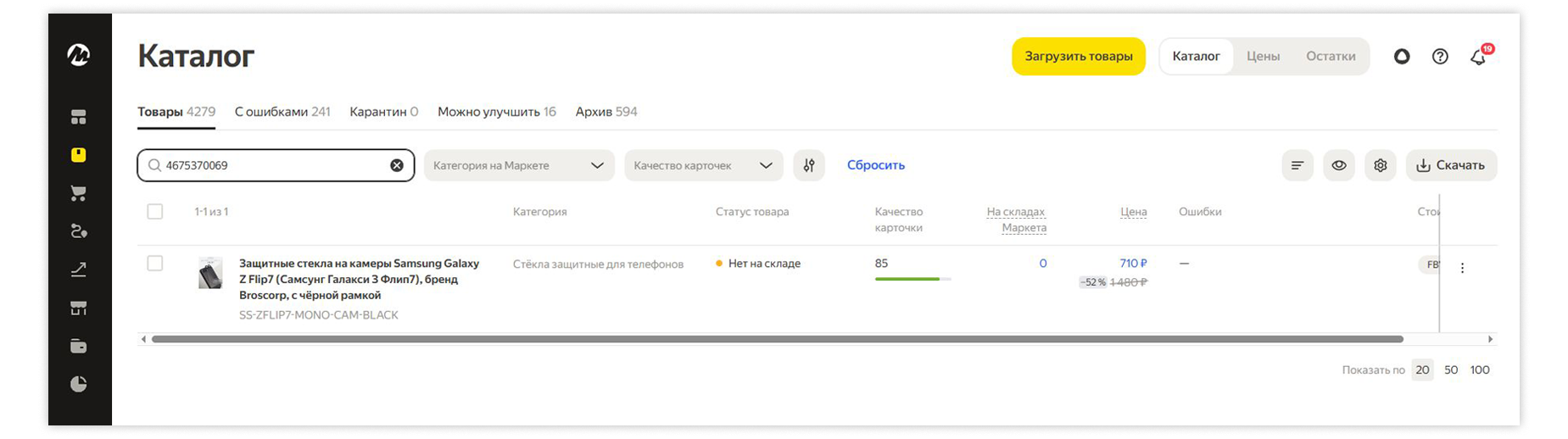Click the 'Скачать' download button
Image resolution: width=1568 pixels, height=439 pixels.
pyautogui.click(x=1452, y=165)
